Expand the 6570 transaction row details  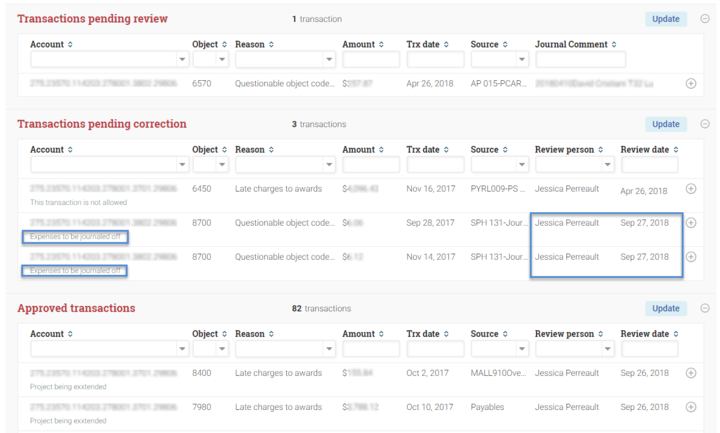click(691, 84)
